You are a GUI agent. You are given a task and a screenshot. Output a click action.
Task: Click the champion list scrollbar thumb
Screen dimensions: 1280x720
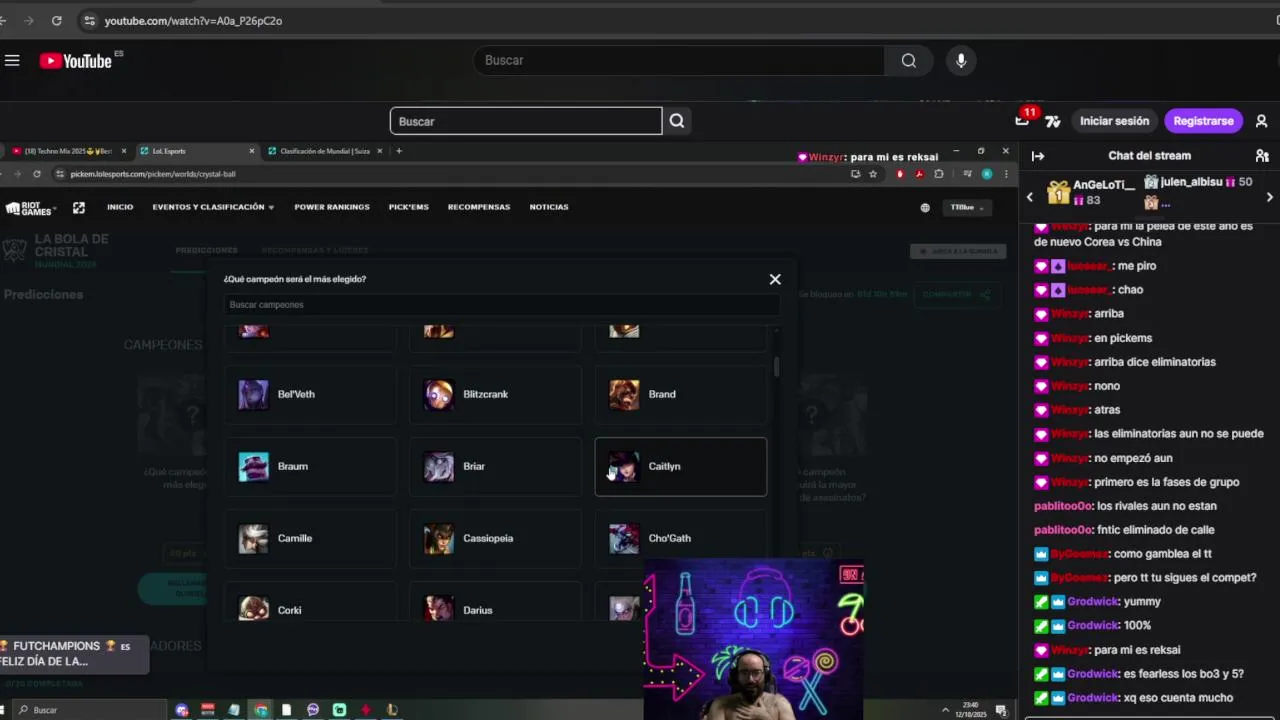coord(776,366)
